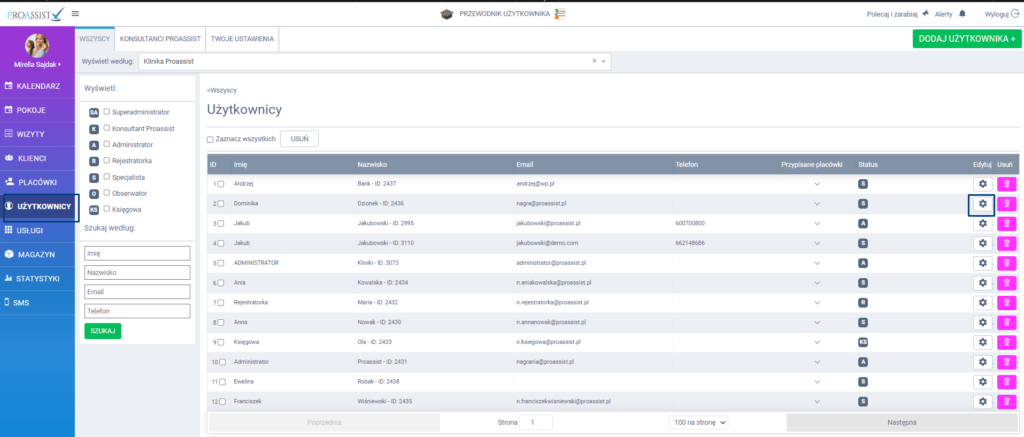Expand assigned facilities for Andrzej
Viewport: 1024px width, 437px height.
click(816, 184)
